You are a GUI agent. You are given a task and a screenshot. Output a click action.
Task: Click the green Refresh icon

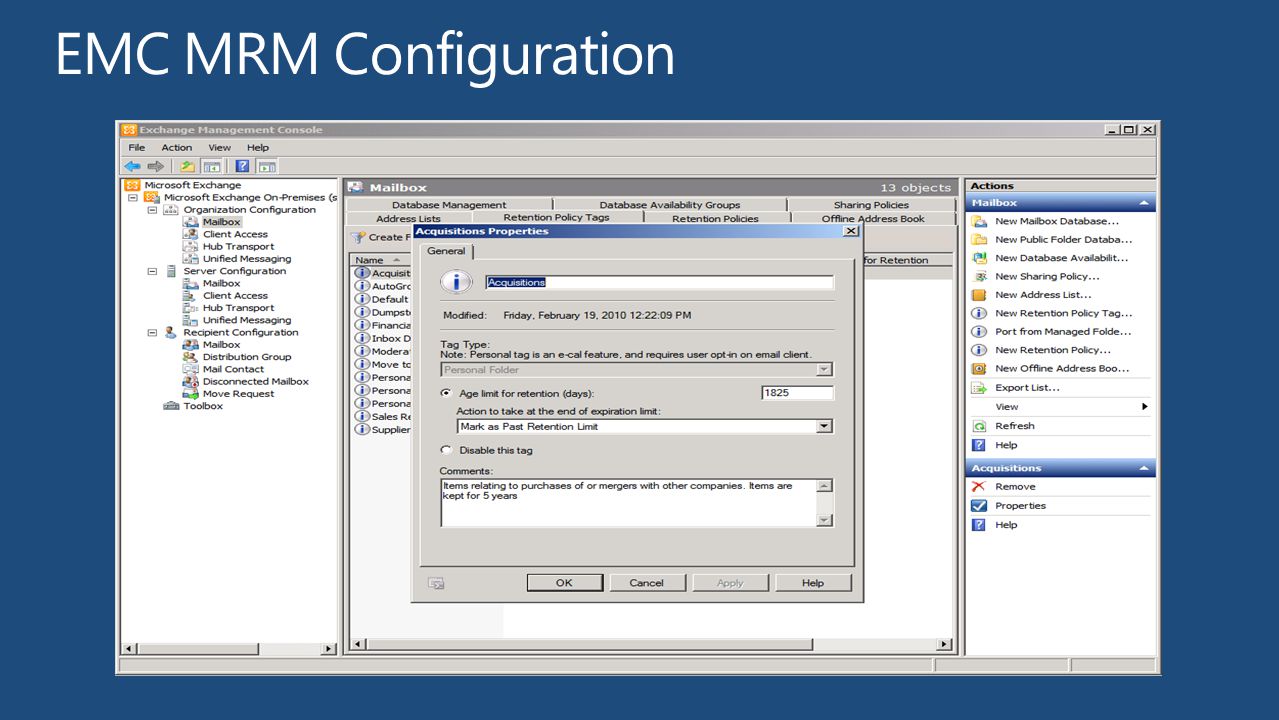coord(980,426)
